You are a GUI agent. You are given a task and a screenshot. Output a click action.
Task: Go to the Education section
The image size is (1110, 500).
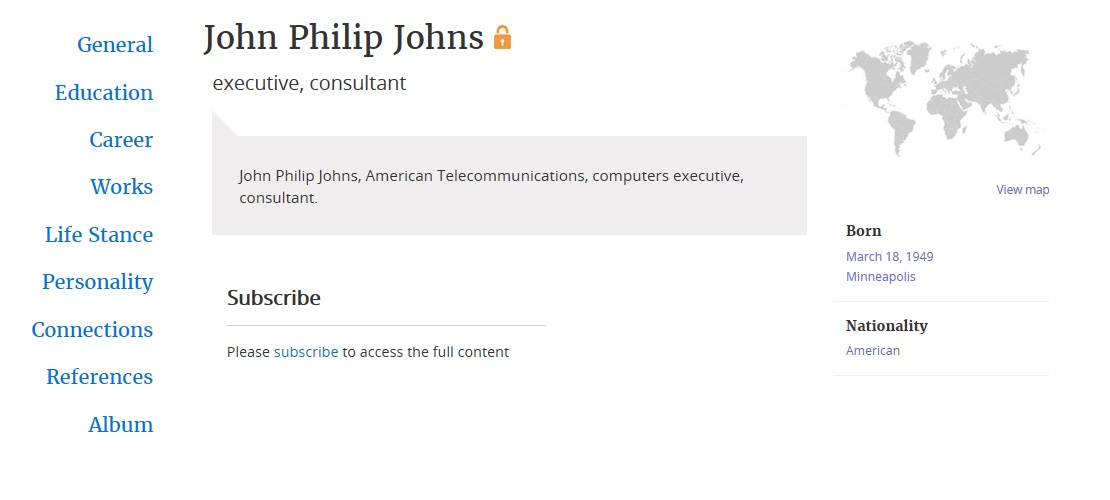pos(103,92)
